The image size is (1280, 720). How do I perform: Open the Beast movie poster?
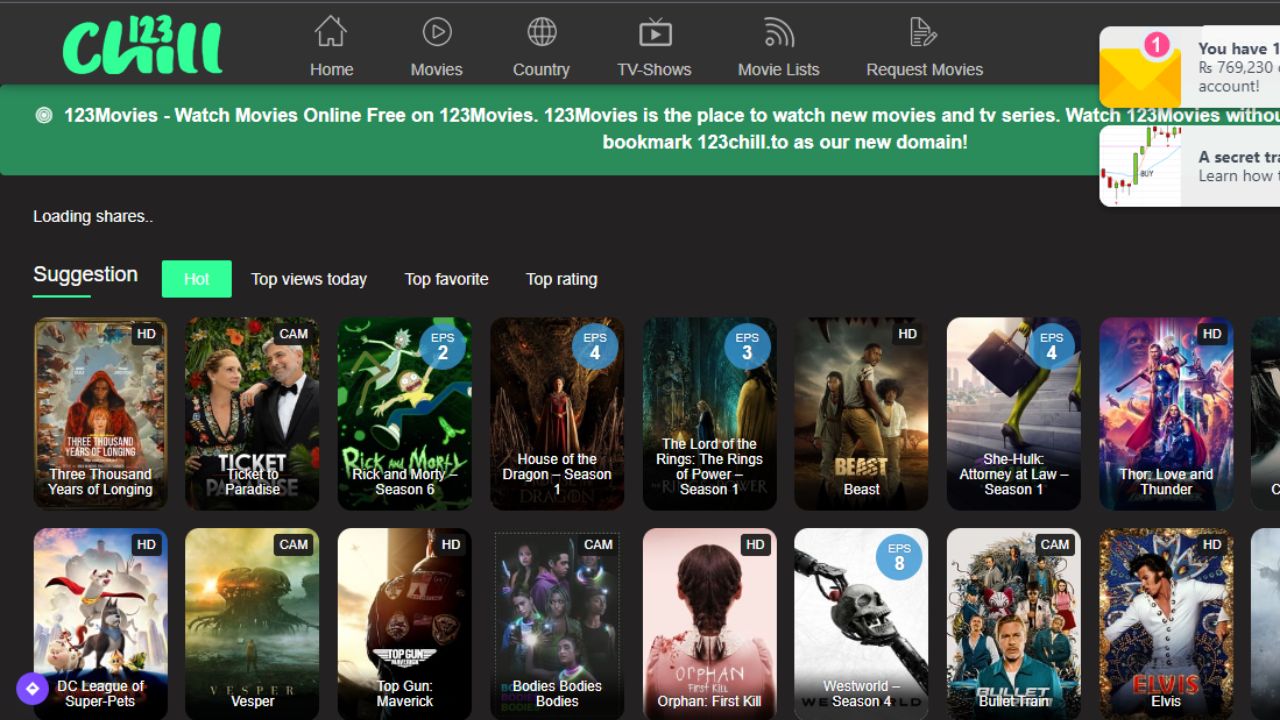coord(861,414)
